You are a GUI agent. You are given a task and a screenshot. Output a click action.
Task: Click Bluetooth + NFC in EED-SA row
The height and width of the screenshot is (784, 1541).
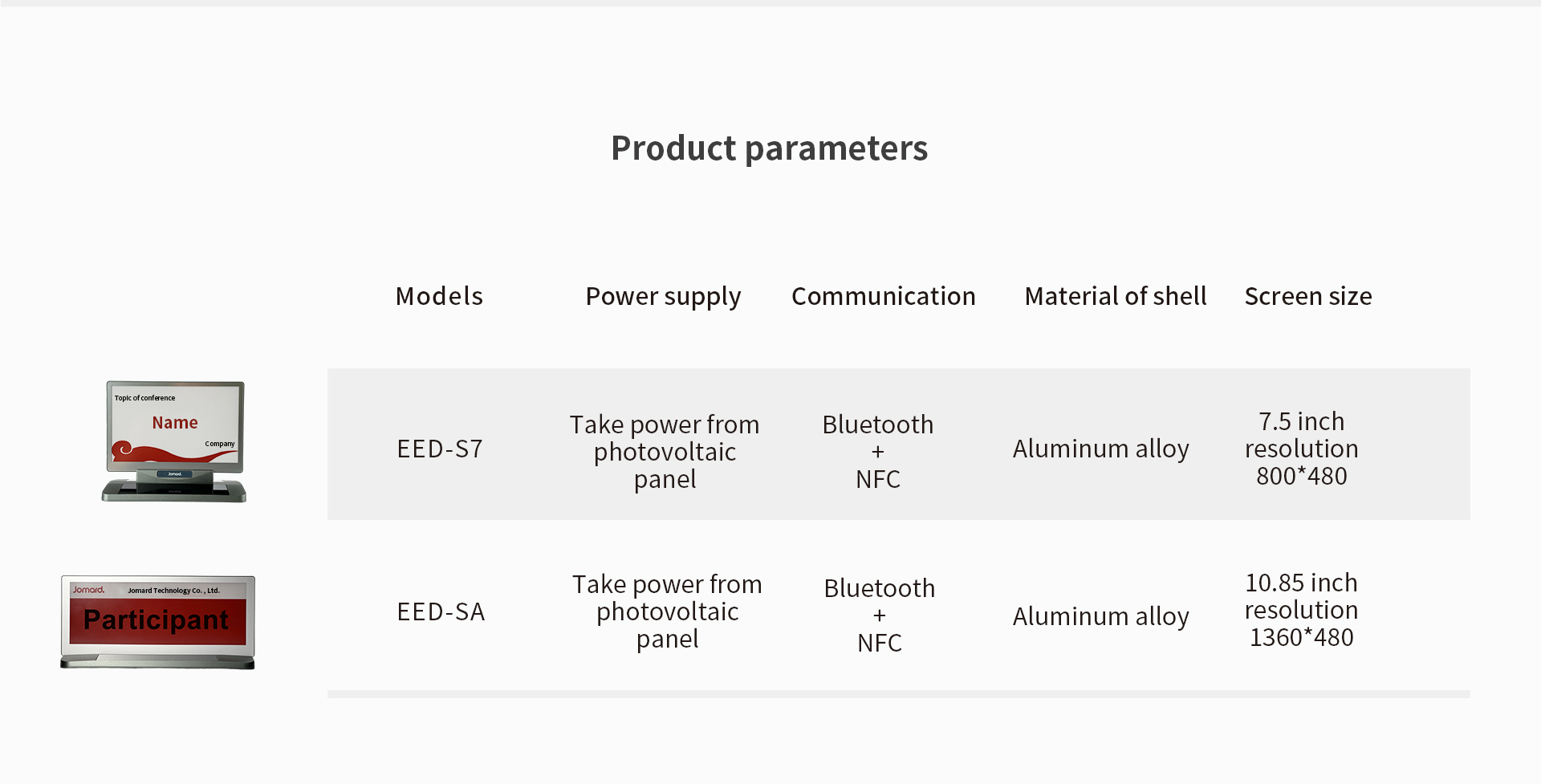pyautogui.click(x=880, y=615)
